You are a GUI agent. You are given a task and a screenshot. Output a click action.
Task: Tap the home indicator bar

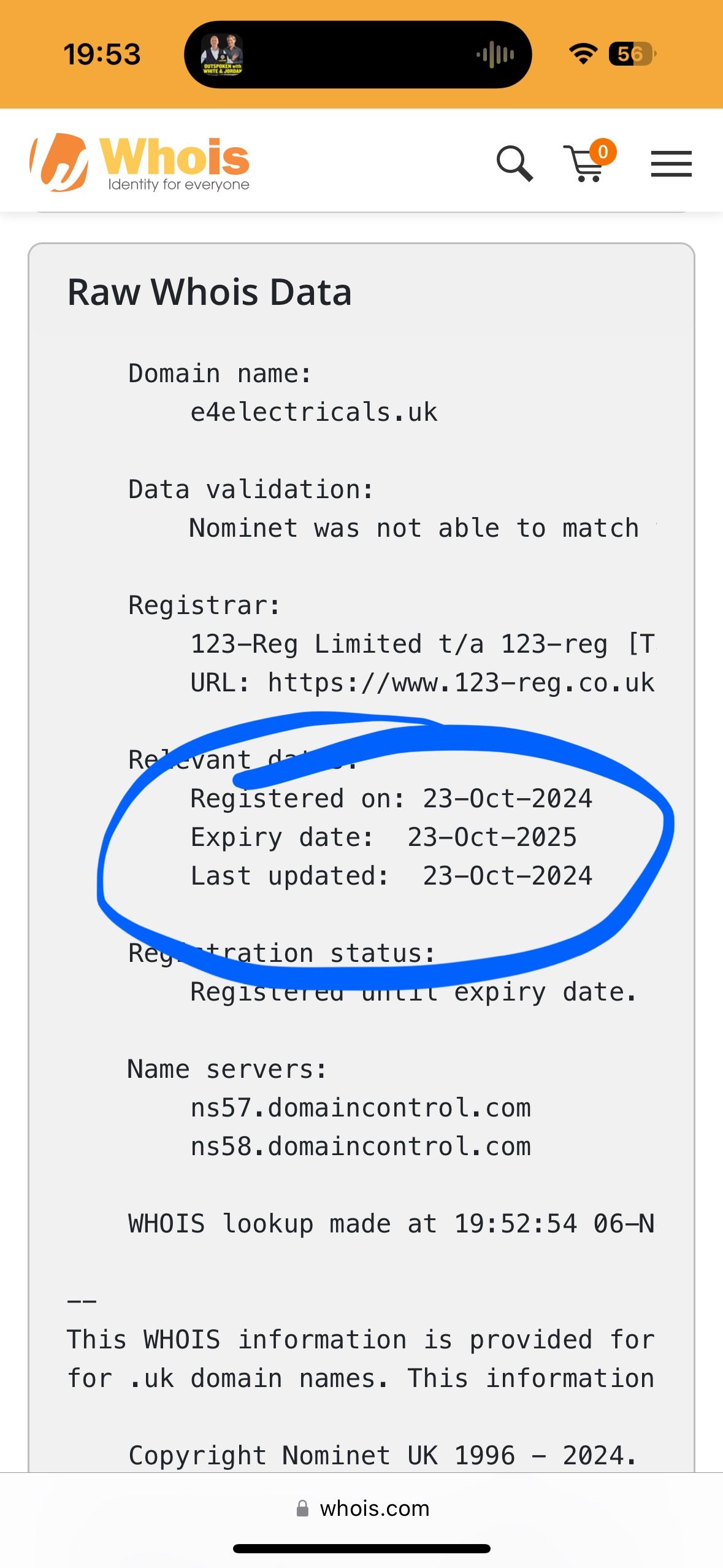tap(361, 1549)
